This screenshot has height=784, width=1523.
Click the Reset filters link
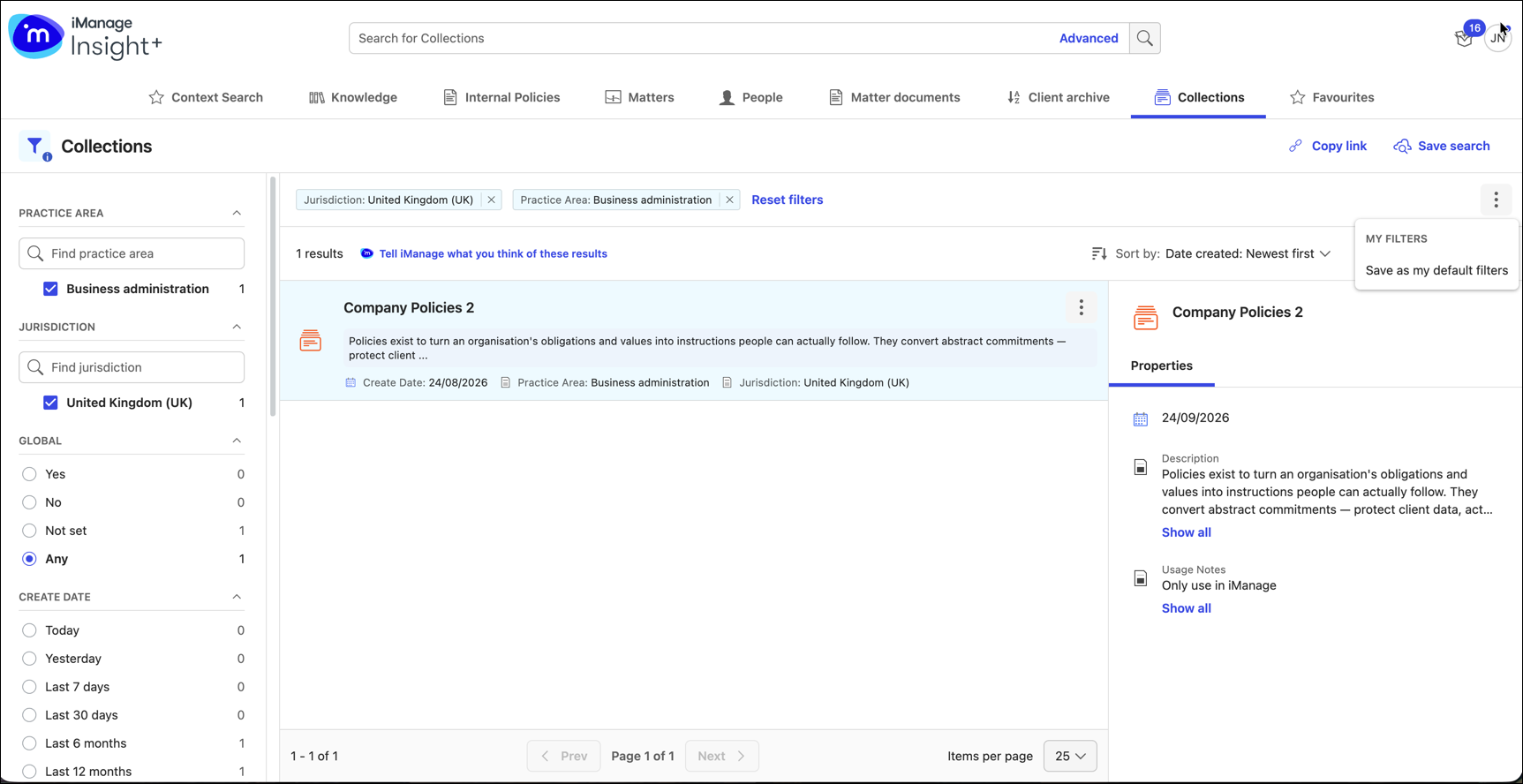pos(787,200)
